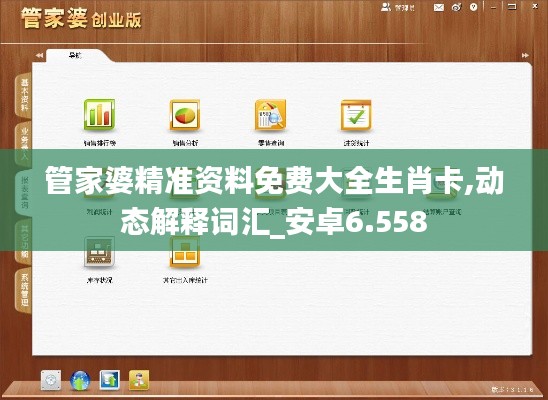Click the yellow person dock icon

point(139,380)
